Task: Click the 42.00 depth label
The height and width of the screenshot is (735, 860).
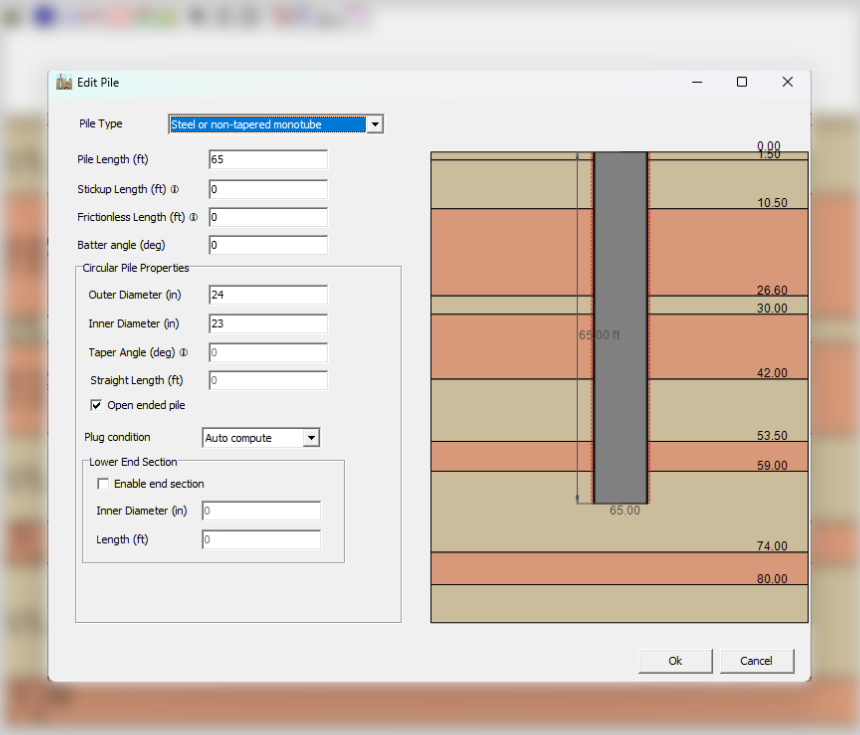Action: (x=772, y=373)
